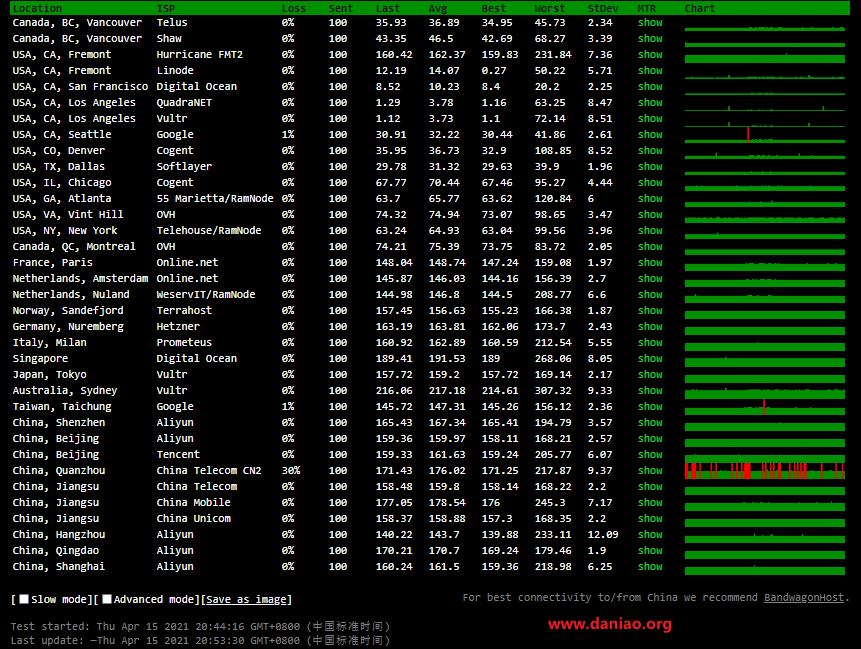This screenshot has height=649, width=861.
Task: Open the BandwagonHost recommendation link
Action: coord(804,597)
